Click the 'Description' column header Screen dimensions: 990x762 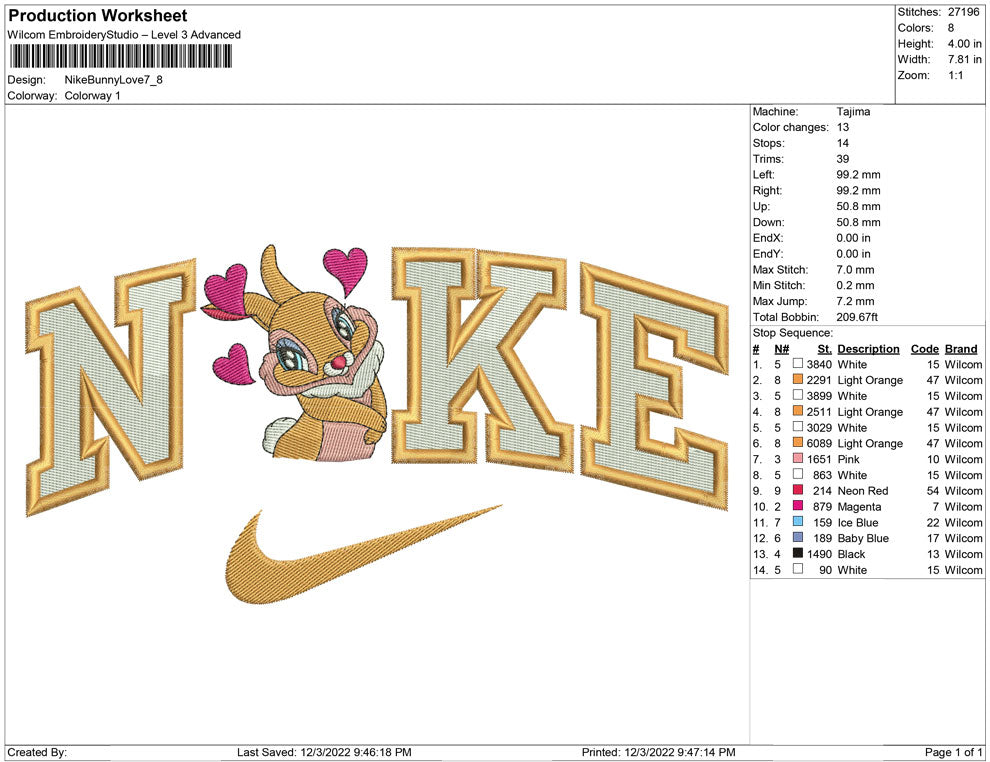pyautogui.click(x=868, y=348)
